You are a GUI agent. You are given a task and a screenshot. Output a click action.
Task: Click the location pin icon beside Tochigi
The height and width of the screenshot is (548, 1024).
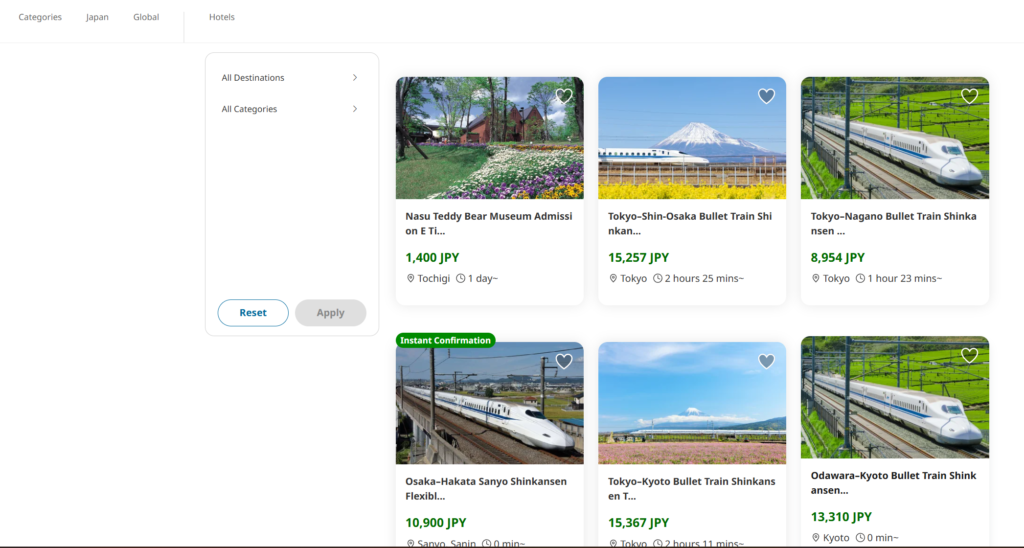410,278
